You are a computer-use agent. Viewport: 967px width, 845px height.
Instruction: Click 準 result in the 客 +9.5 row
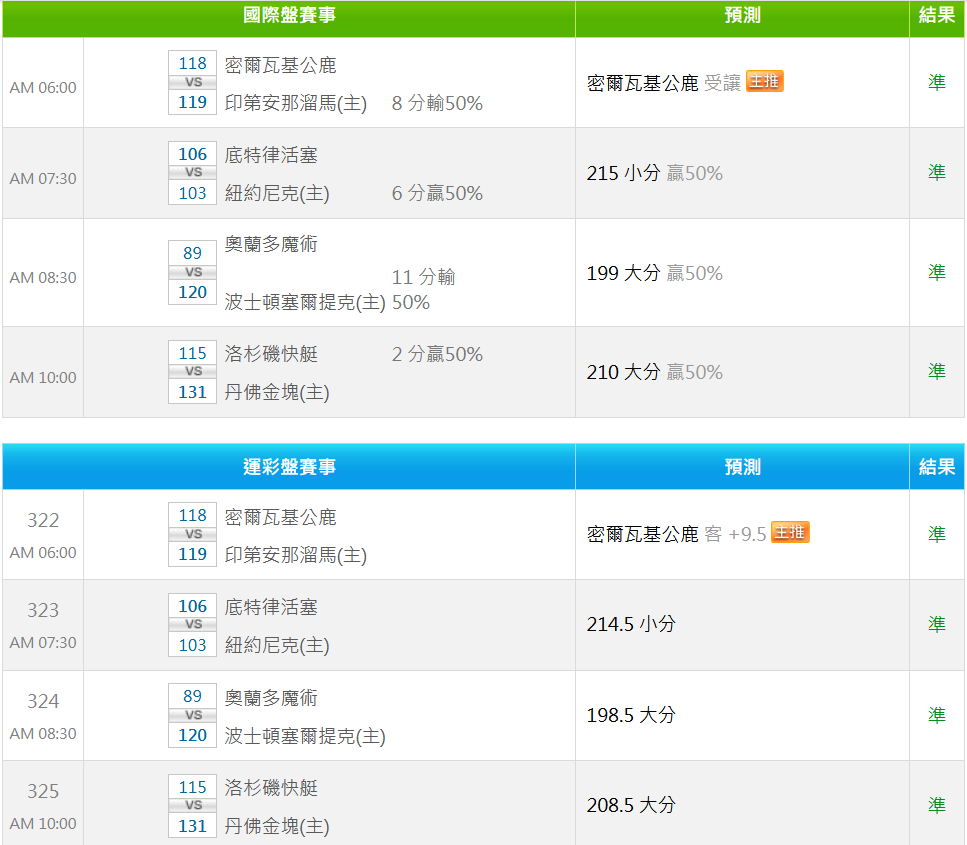[937, 534]
